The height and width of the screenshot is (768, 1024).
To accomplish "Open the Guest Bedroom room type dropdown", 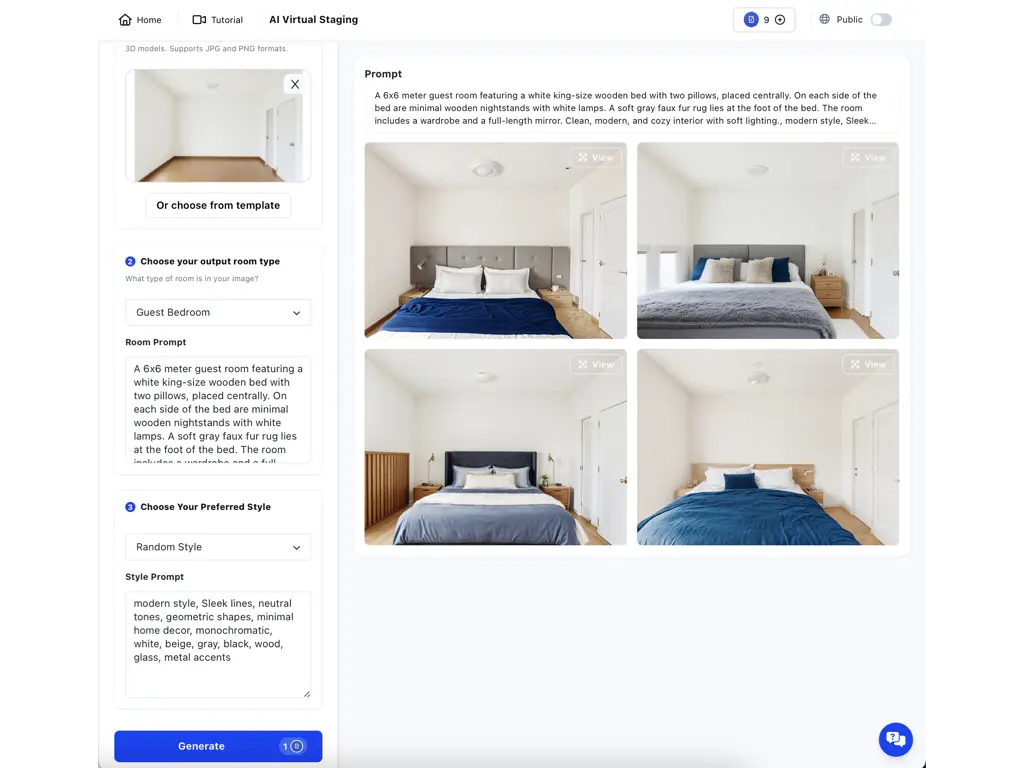I will coord(218,312).
